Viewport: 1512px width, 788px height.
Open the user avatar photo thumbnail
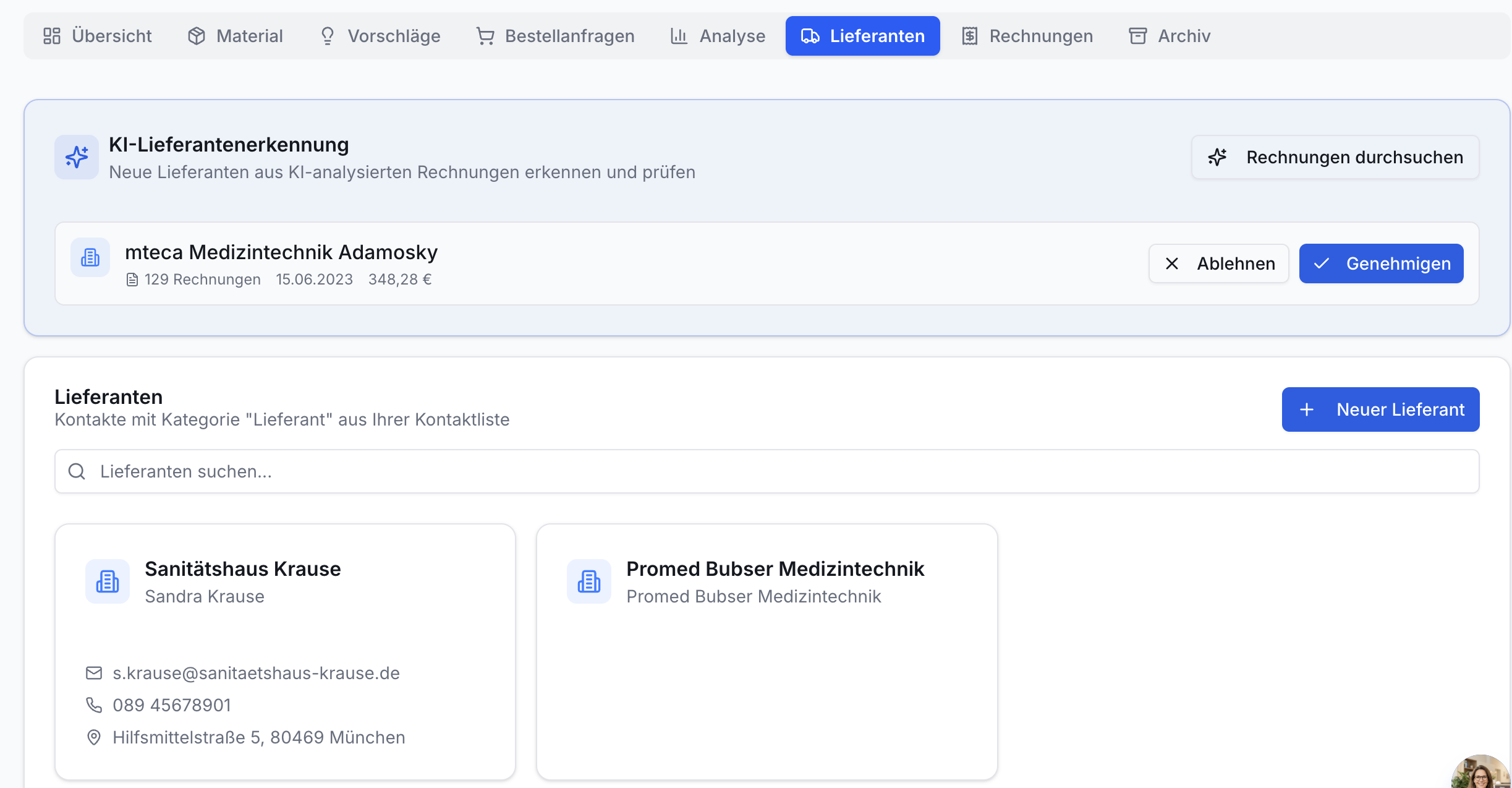tap(1482, 771)
